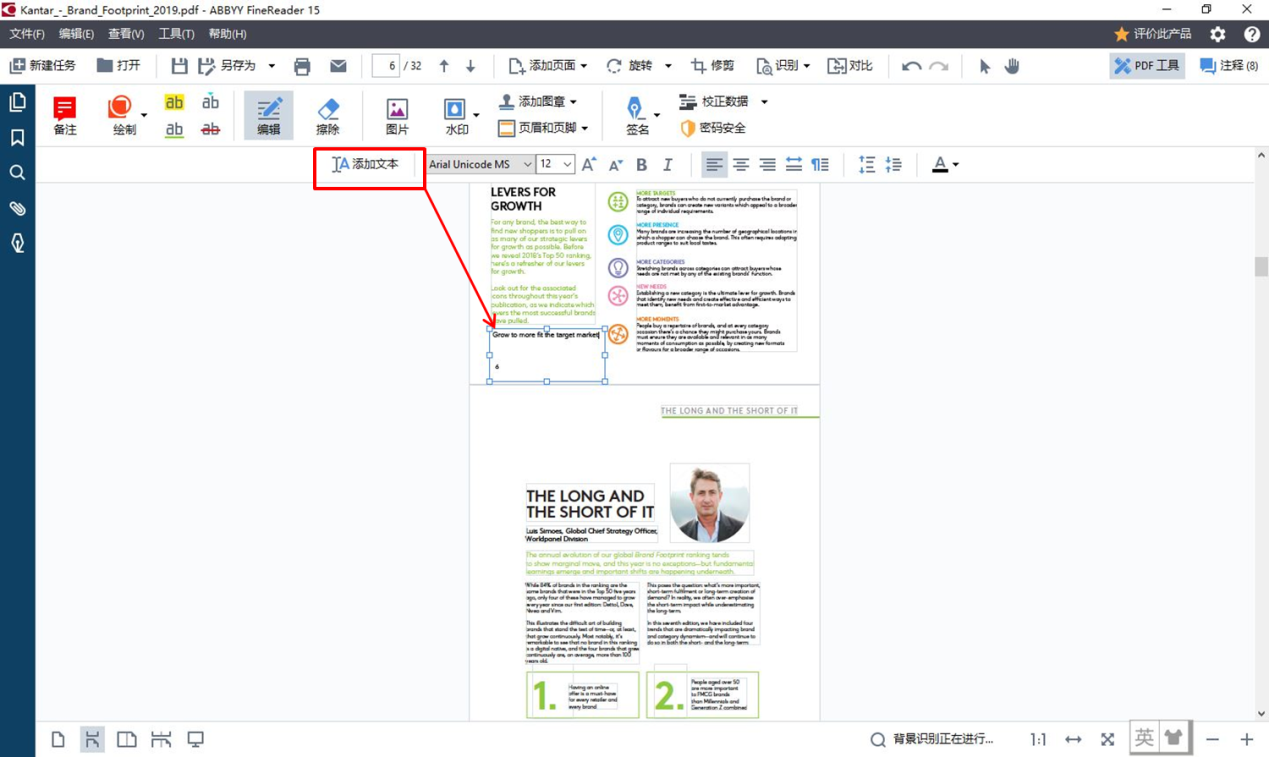Open the Search panel in the left sidebar

click(x=17, y=173)
